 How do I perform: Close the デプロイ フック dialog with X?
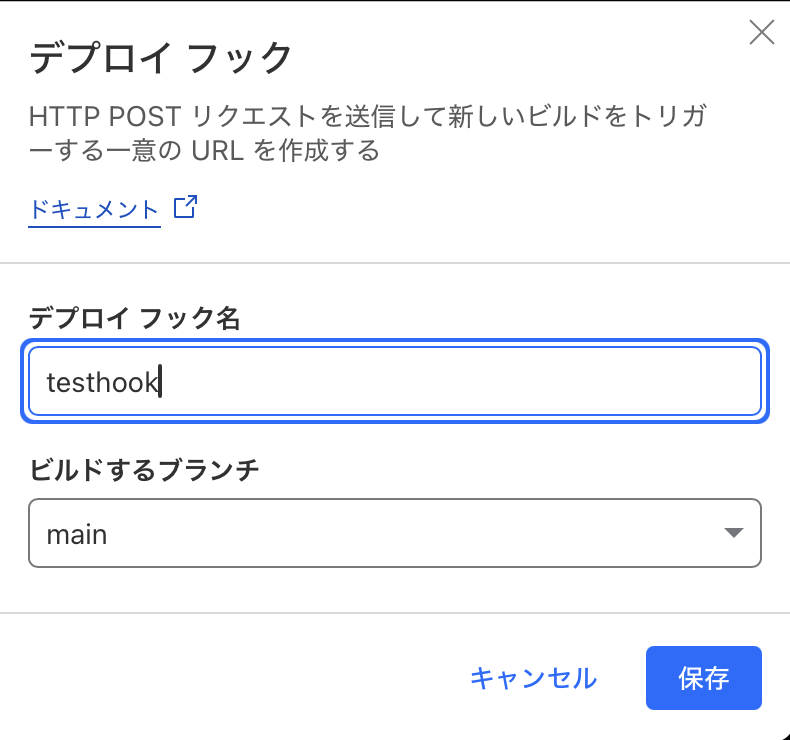(762, 33)
